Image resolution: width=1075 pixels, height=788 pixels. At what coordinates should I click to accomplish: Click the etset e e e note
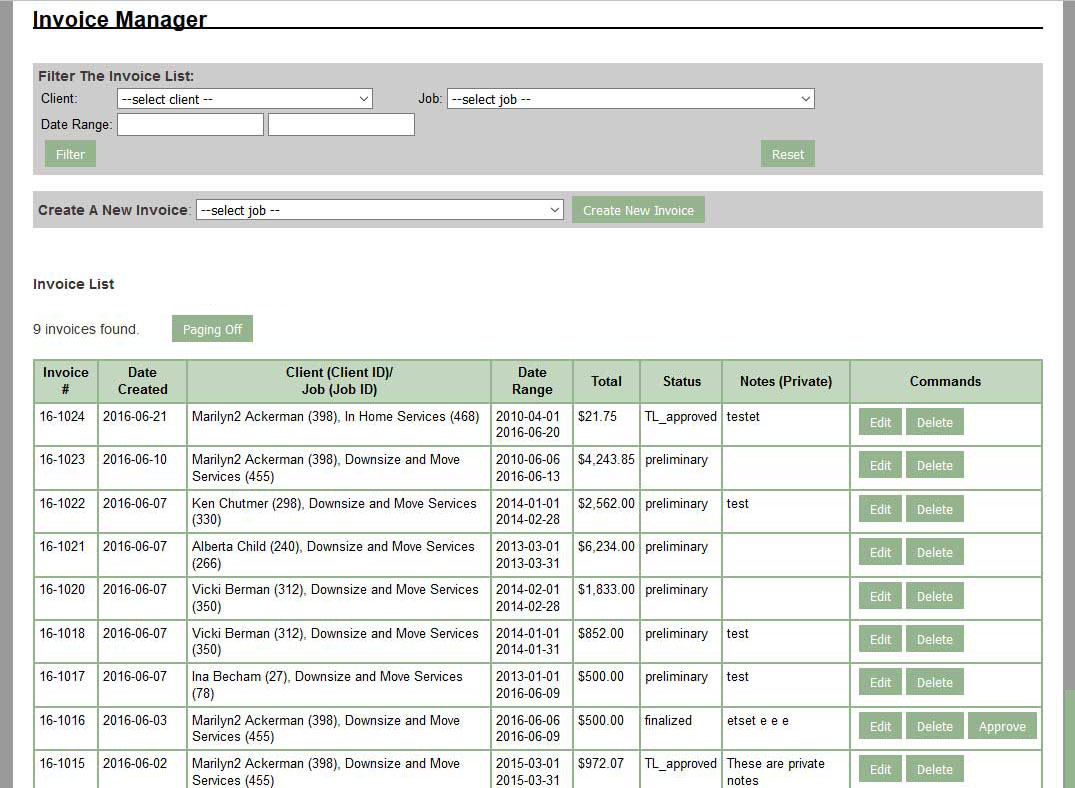(x=758, y=721)
